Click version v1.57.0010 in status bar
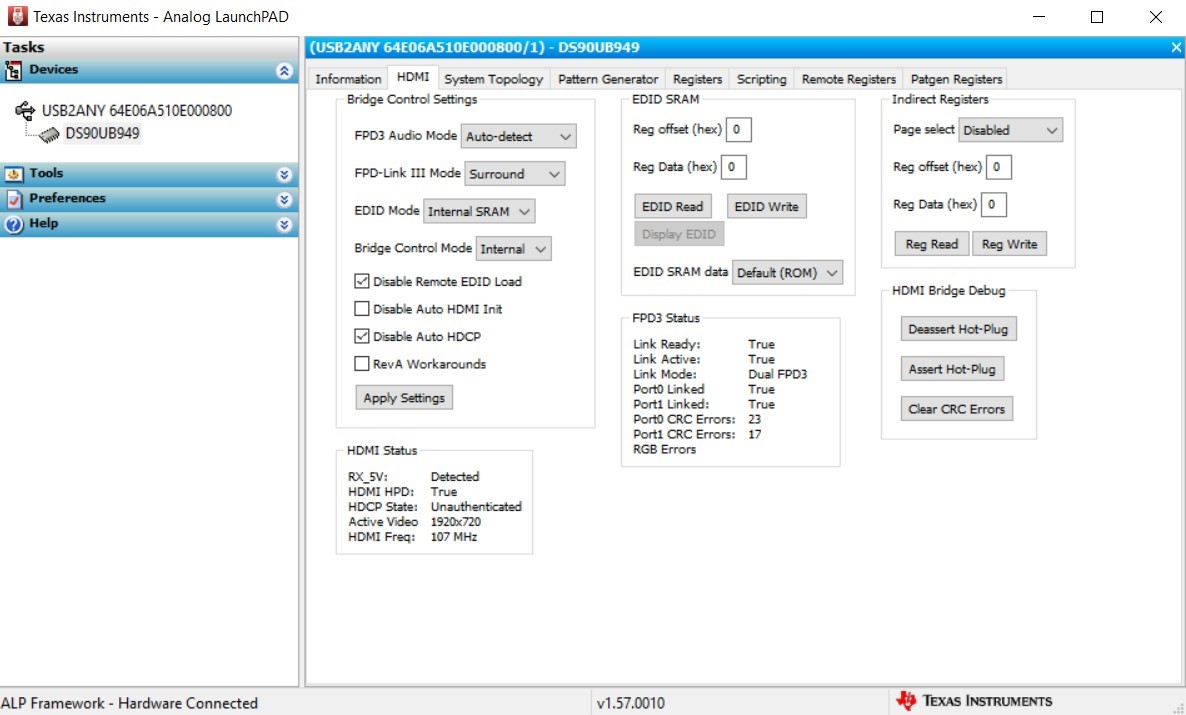 point(631,704)
